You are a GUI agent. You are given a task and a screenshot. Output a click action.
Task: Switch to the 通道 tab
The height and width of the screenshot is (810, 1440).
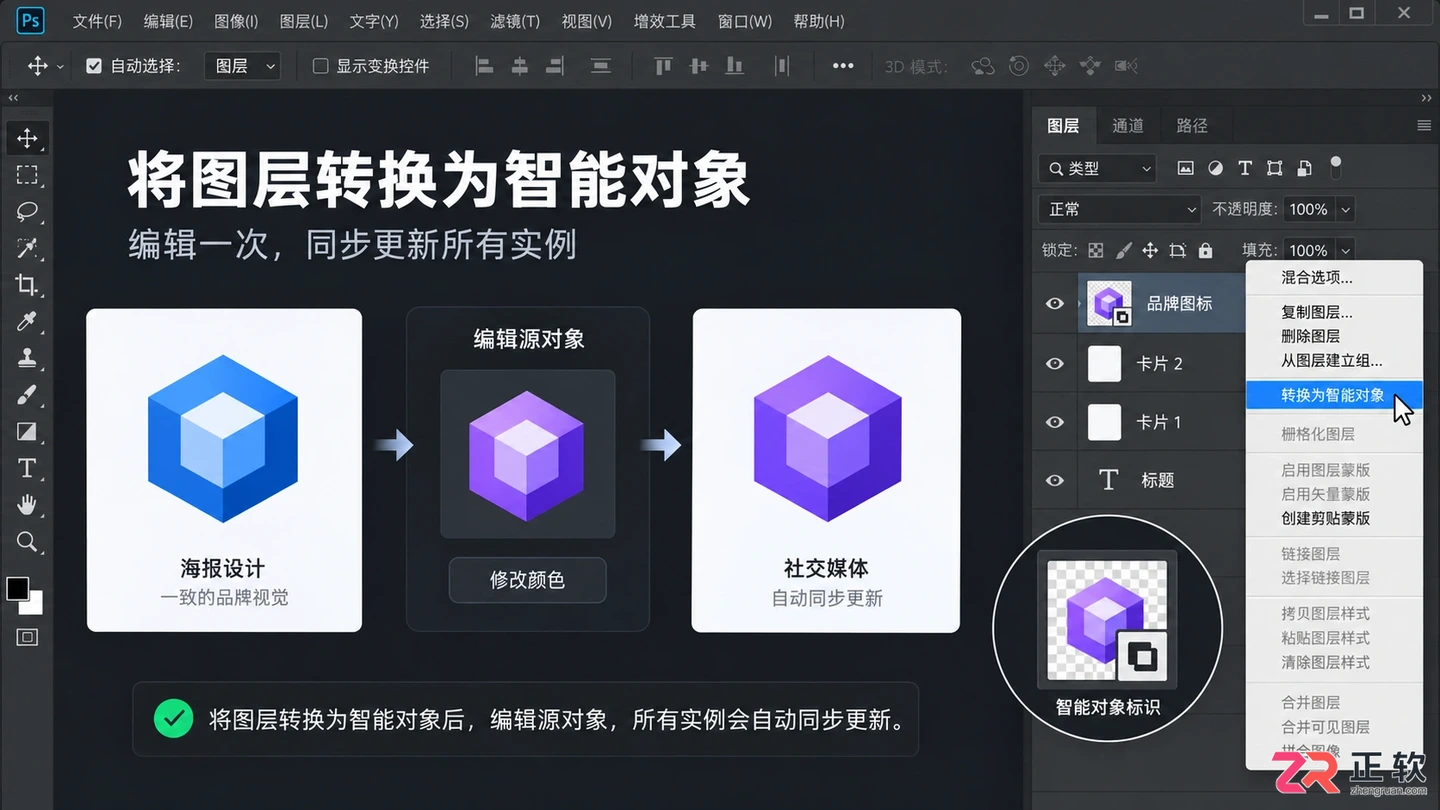pos(1128,125)
